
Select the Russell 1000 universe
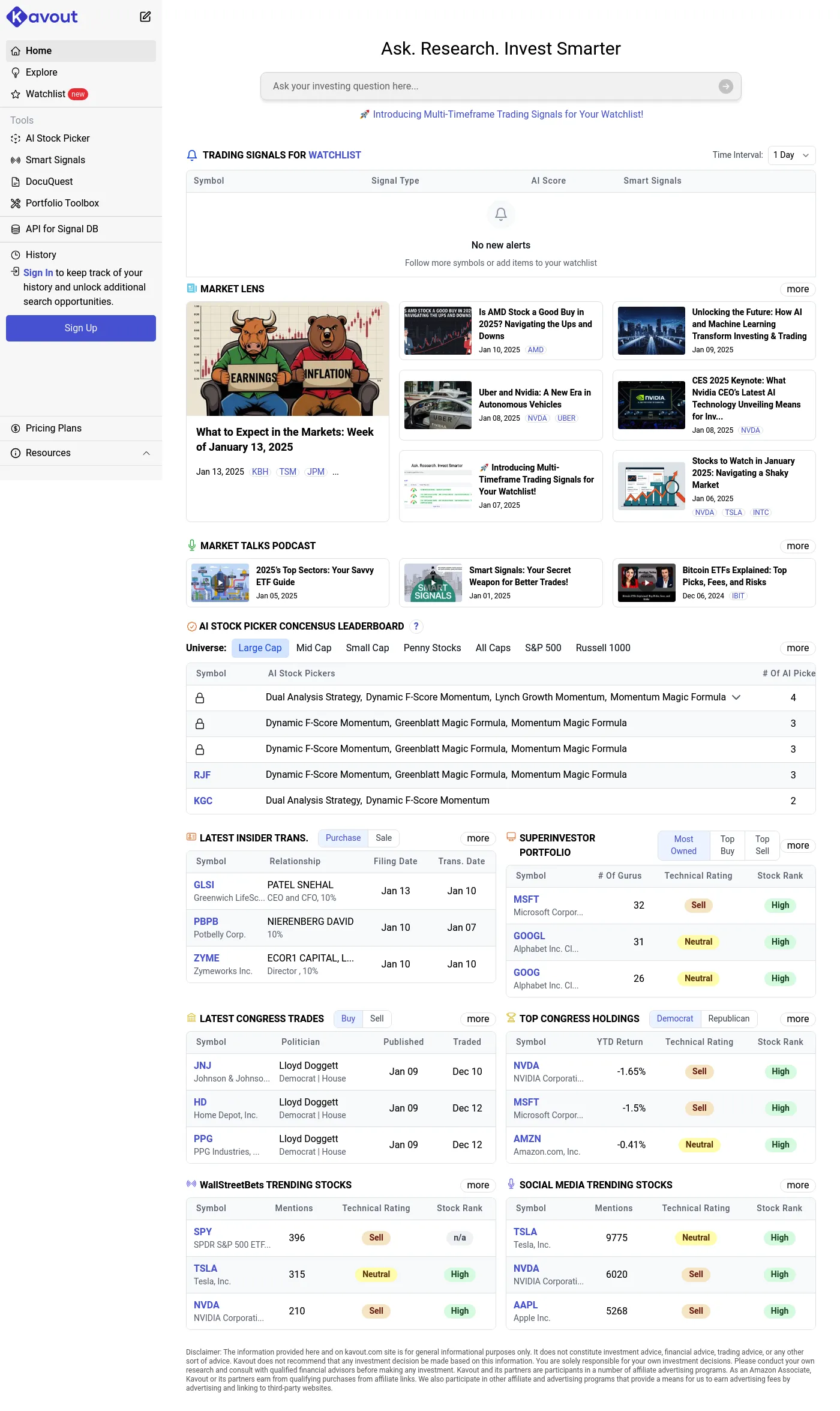[x=603, y=648]
